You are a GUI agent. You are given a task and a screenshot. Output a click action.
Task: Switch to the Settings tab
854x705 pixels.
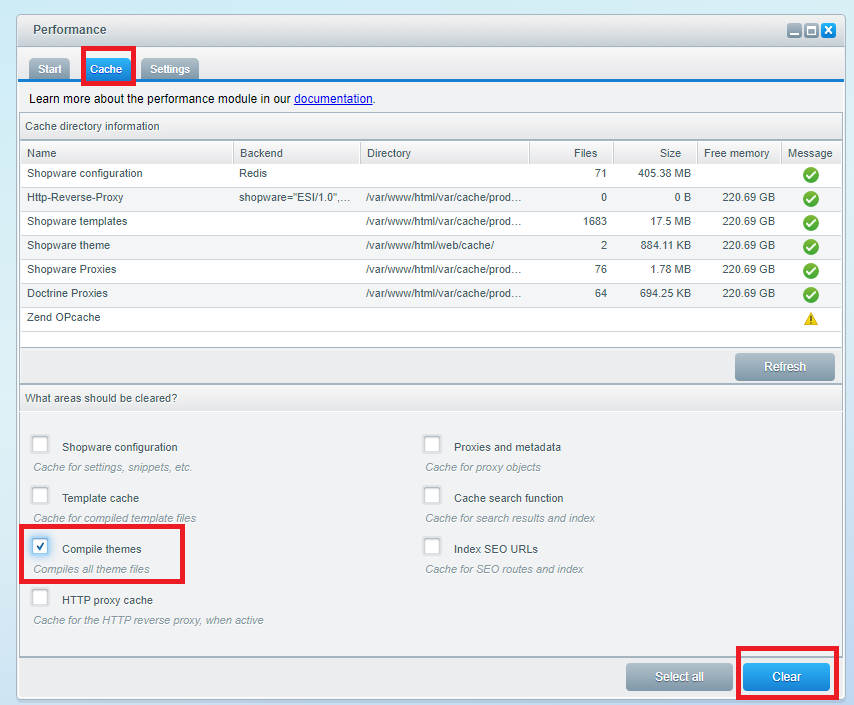pyautogui.click(x=170, y=69)
